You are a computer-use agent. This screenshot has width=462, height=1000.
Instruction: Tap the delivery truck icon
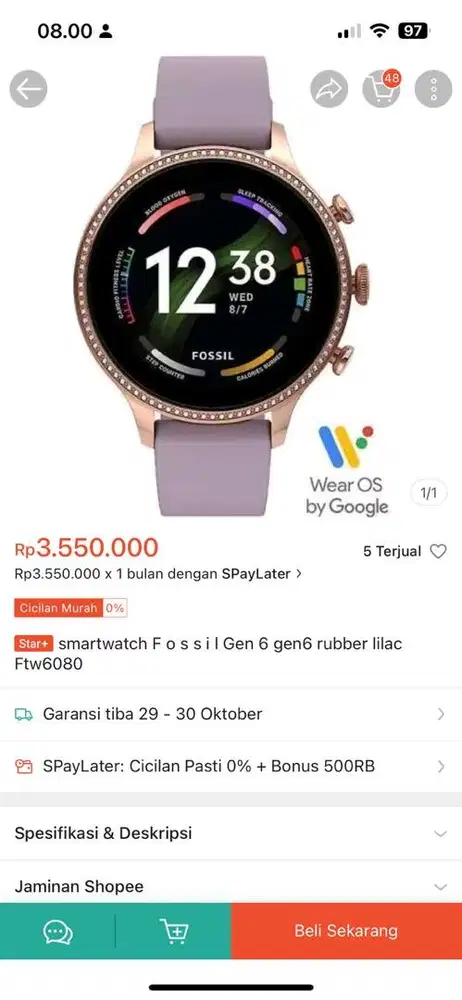tap(24, 714)
